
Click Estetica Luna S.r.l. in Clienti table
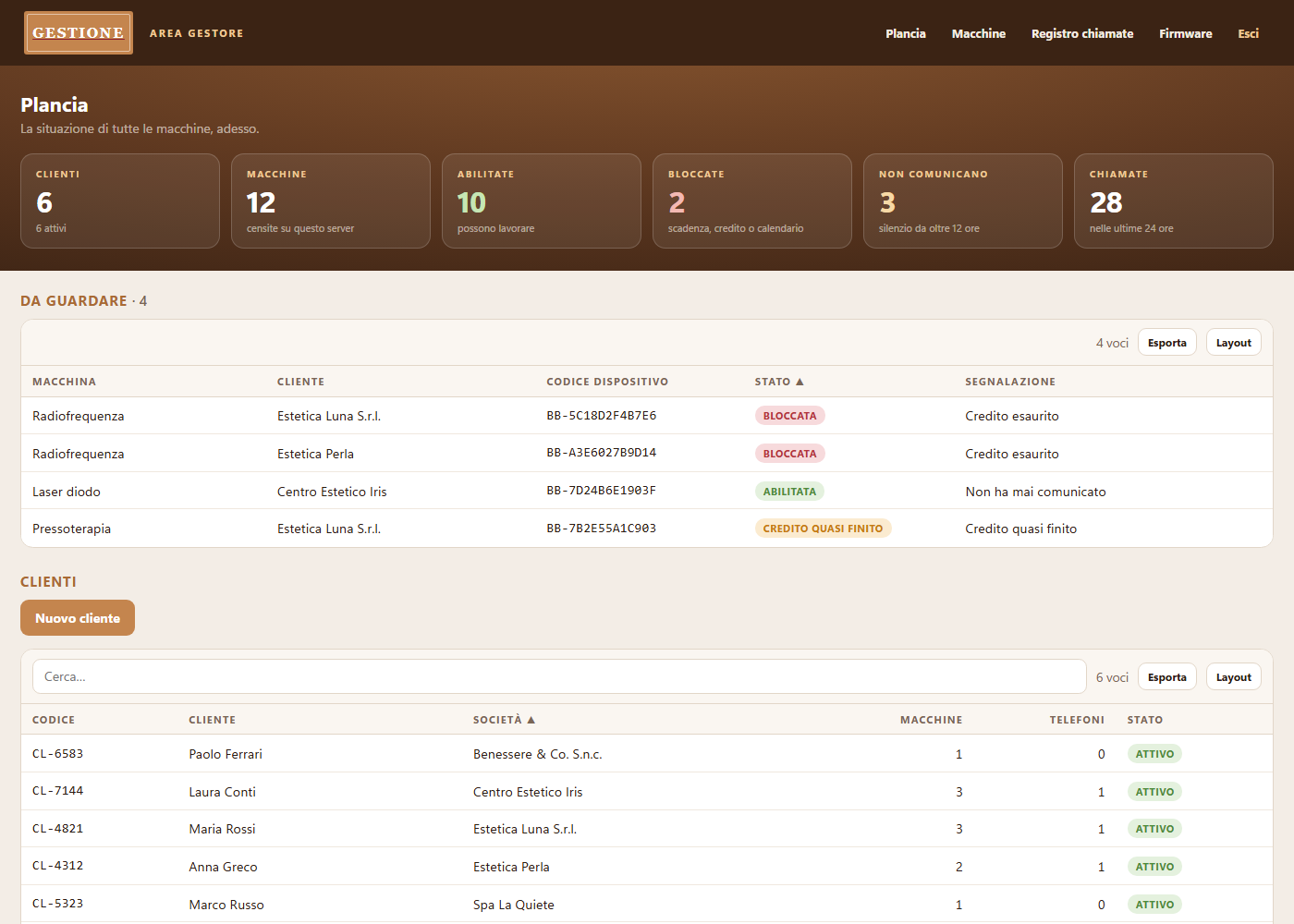click(x=525, y=829)
